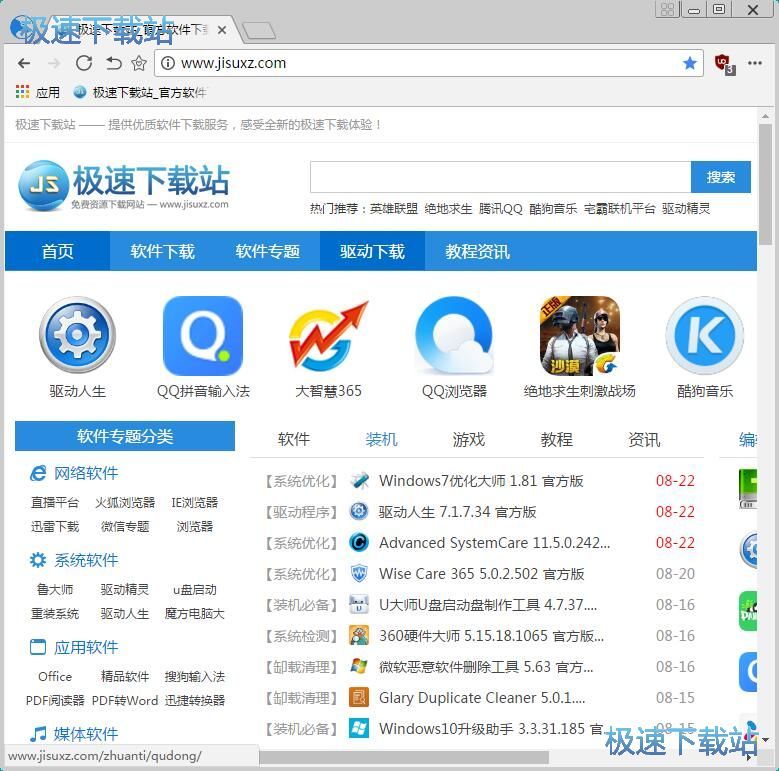Click the Wise Care 365 shield icon
This screenshot has height=771, width=779.
(x=359, y=573)
